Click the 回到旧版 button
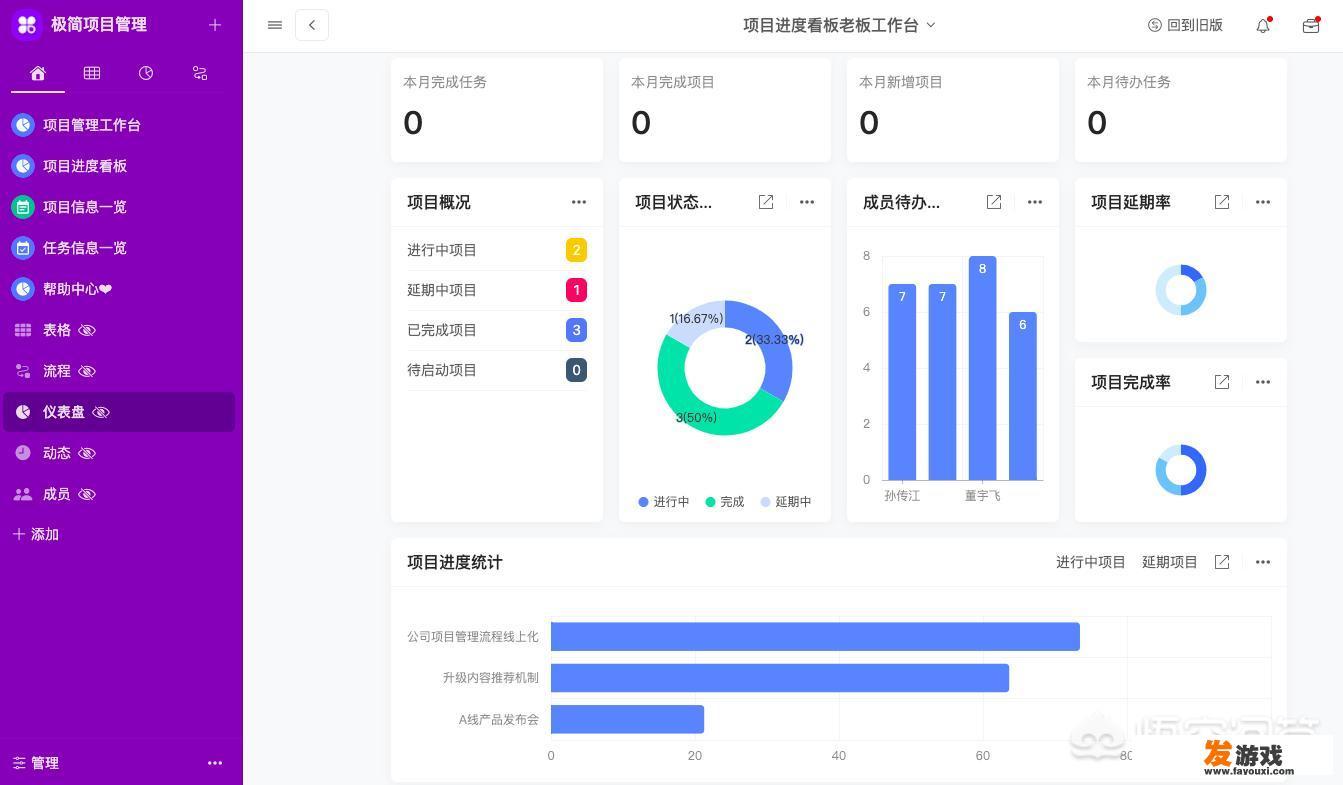 [1185, 25]
